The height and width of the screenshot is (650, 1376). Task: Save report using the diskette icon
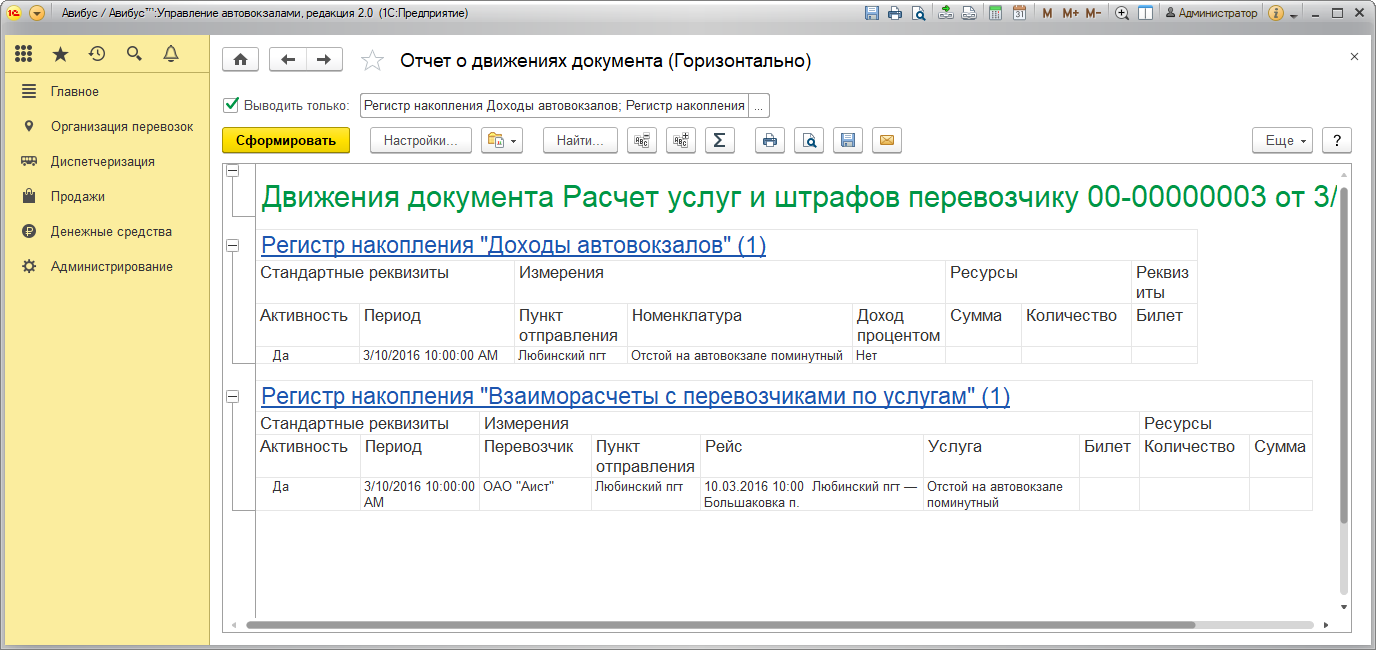tap(847, 141)
